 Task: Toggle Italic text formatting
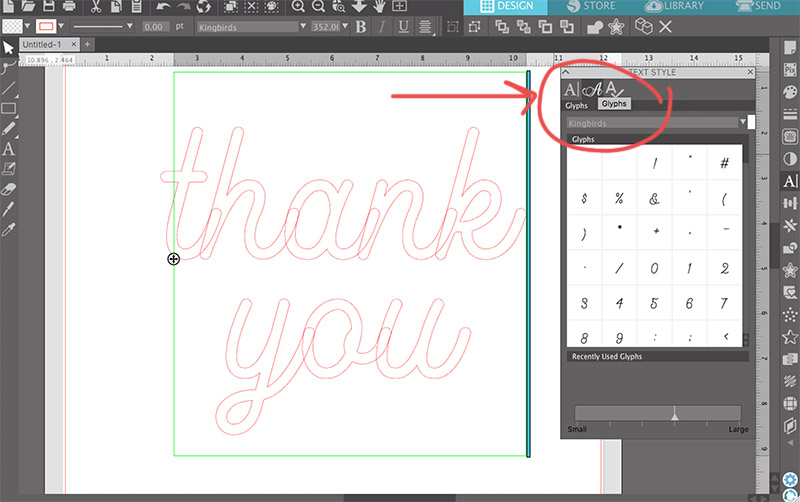[382, 27]
